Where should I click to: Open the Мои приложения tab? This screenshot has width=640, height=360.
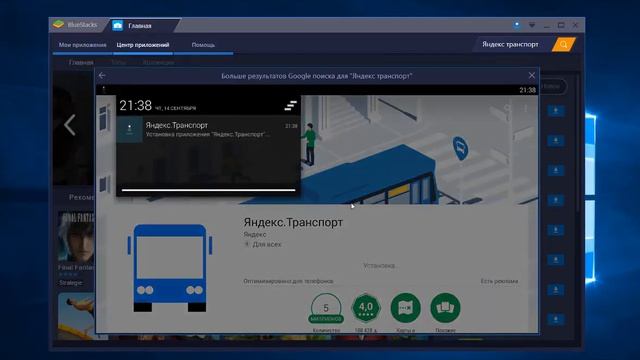coord(82,45)
